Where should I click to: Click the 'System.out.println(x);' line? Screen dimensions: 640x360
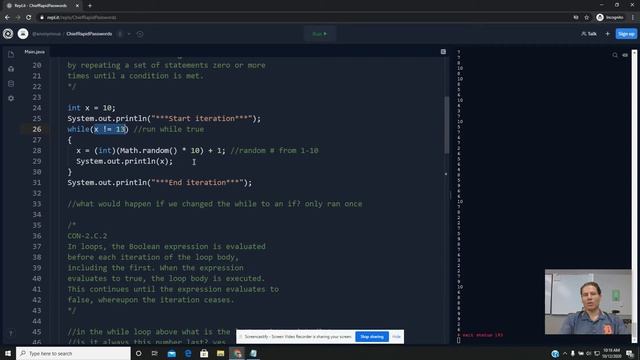(x=124, y=161)
